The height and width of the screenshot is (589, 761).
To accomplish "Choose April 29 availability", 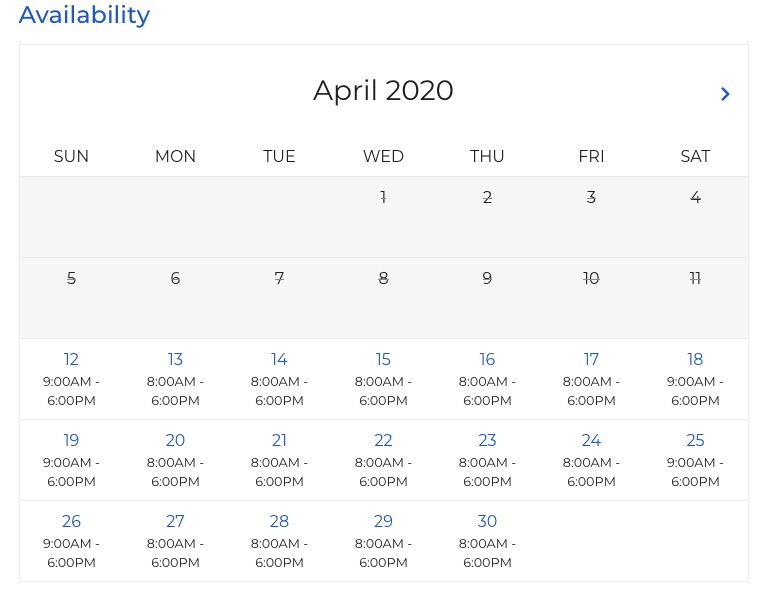I will tap(383, 522).
